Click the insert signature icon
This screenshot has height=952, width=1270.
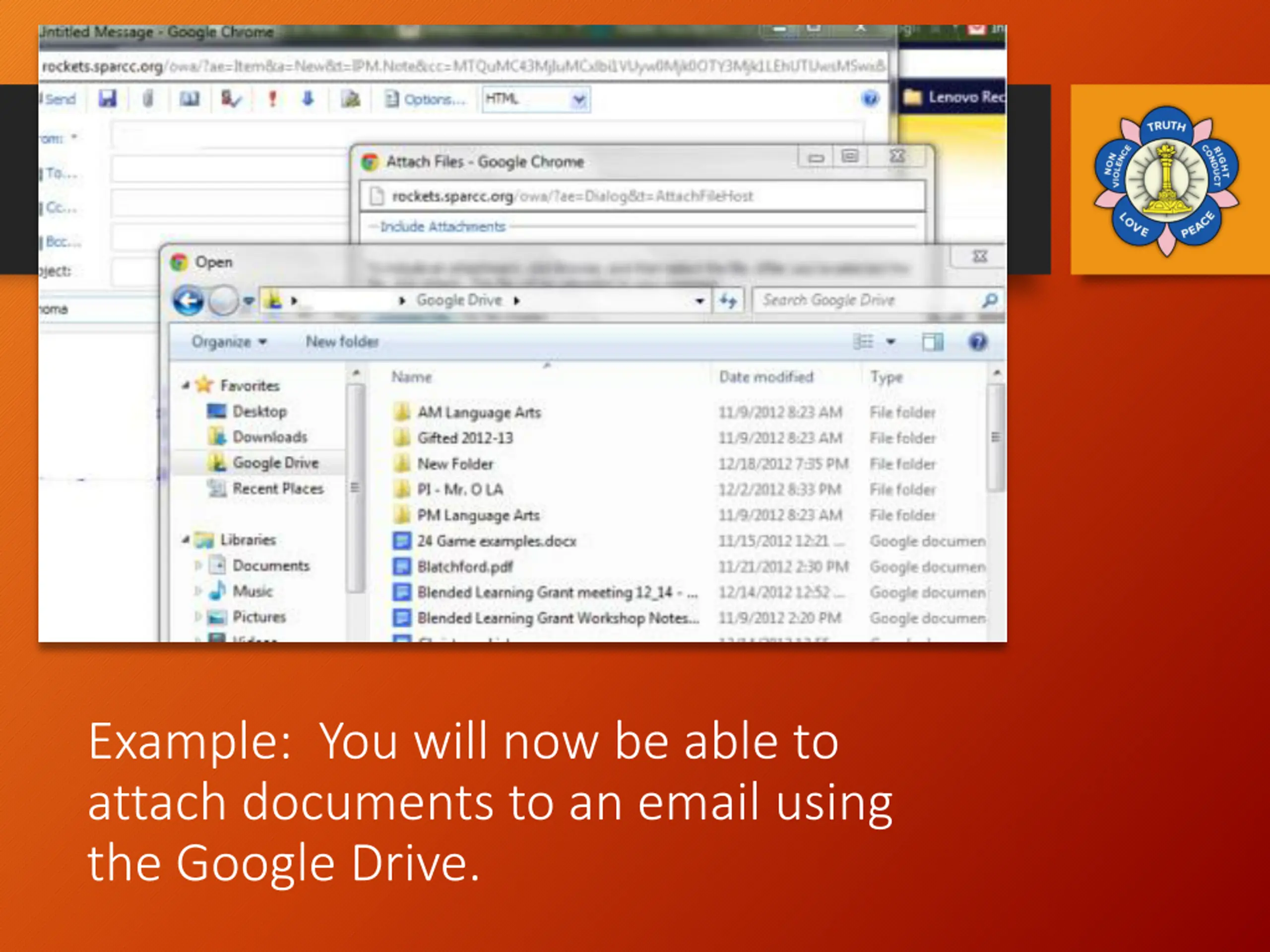point(350,99)
